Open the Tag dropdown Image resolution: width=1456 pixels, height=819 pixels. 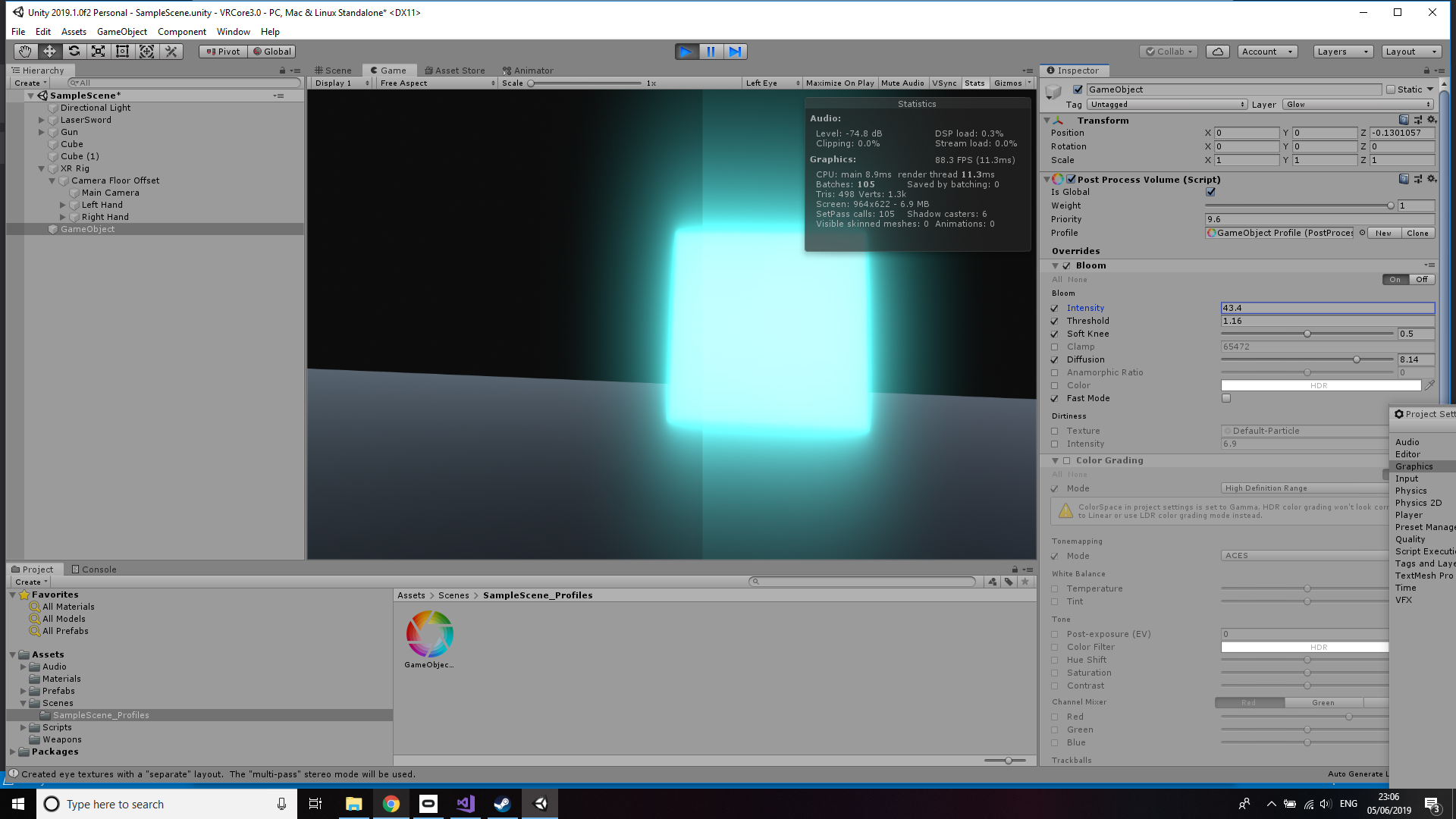point(1167,105)
